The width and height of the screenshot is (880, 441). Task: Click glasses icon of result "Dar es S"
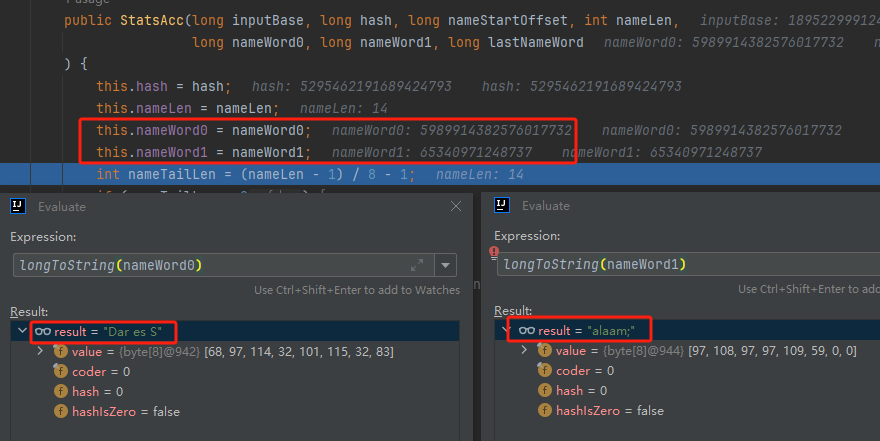coord(43,332)
